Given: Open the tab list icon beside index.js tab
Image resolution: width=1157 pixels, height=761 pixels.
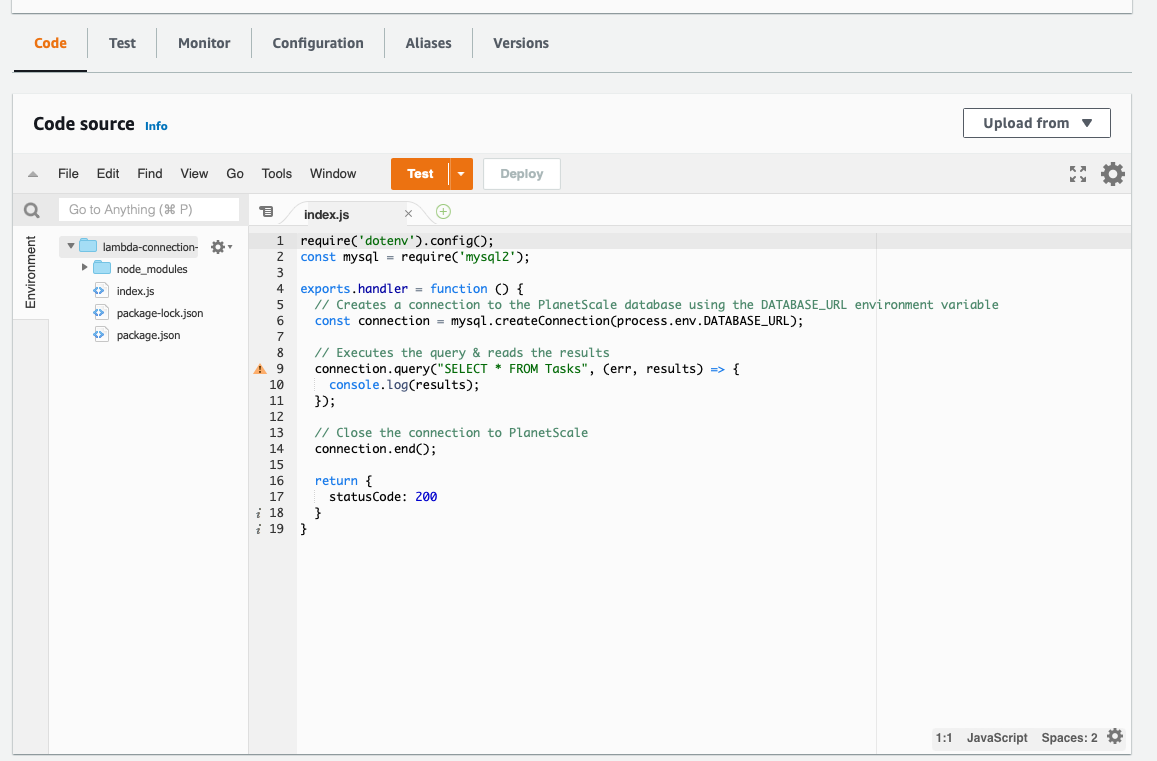Looking at the screenshot, I should (x=266, y=212).
